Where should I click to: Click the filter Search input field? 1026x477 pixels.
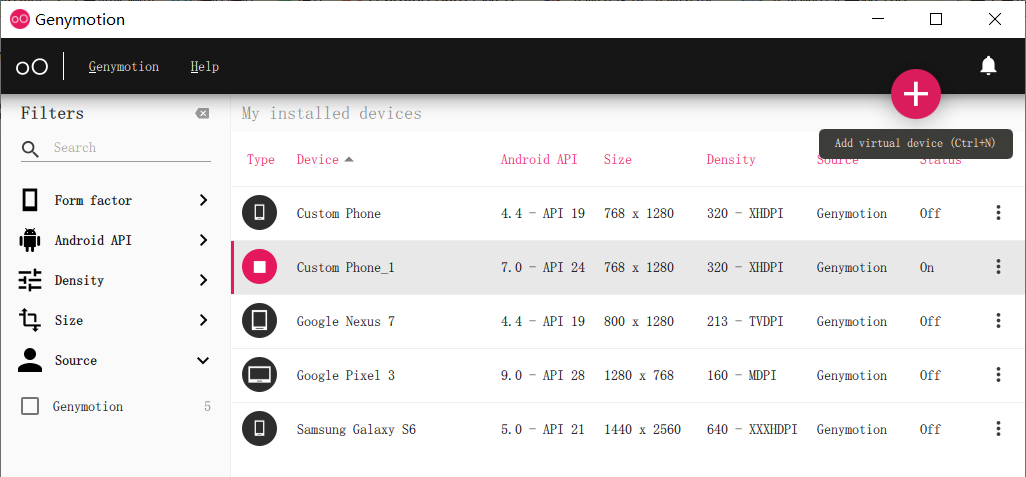click(131, 148)
